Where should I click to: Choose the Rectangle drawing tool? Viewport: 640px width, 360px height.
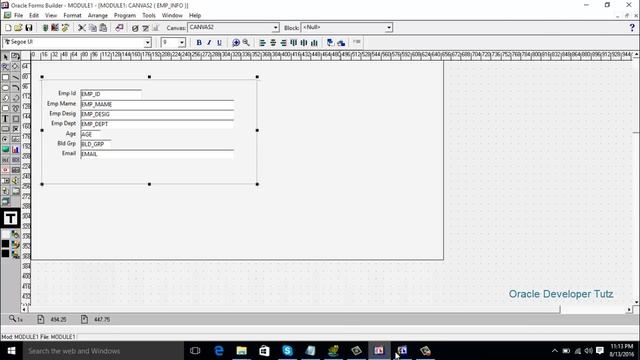pyautogui.click(x=5, y=77)
